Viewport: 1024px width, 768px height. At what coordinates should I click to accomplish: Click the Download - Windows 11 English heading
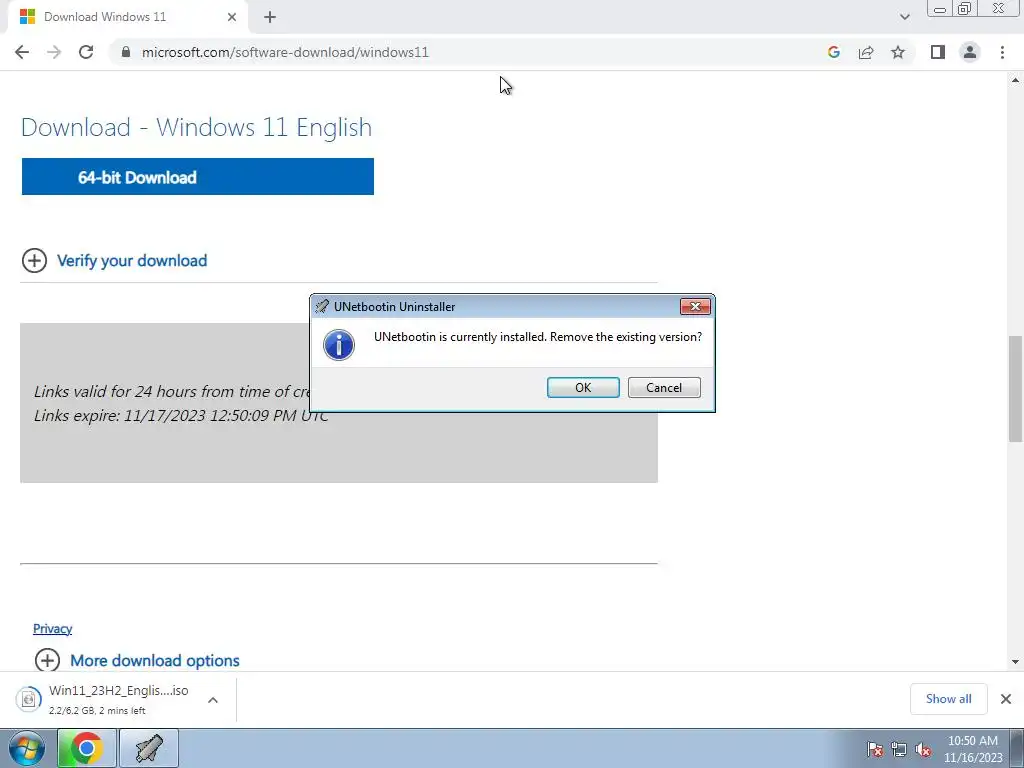coord(196,127)
